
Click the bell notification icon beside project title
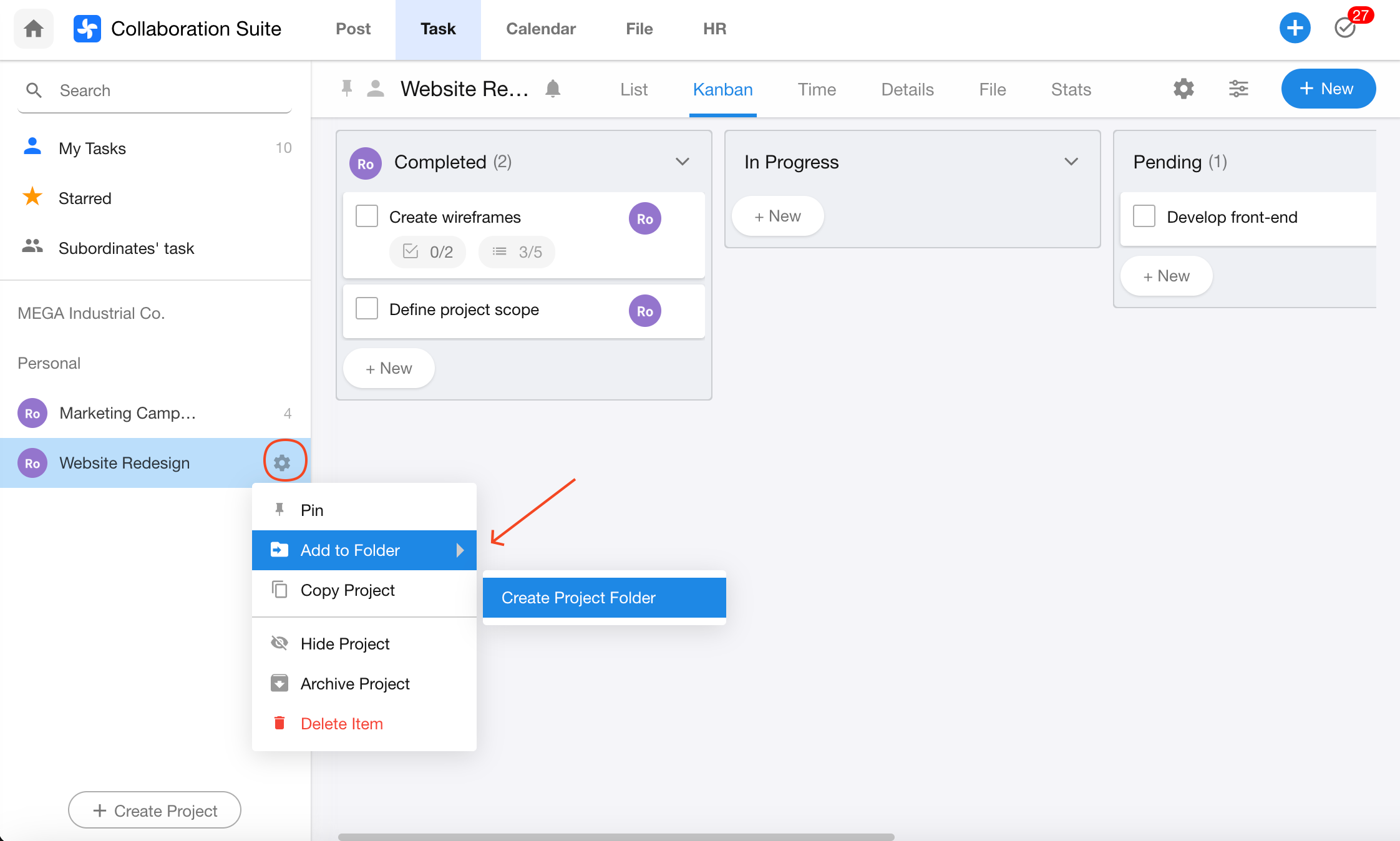point(553,89)
